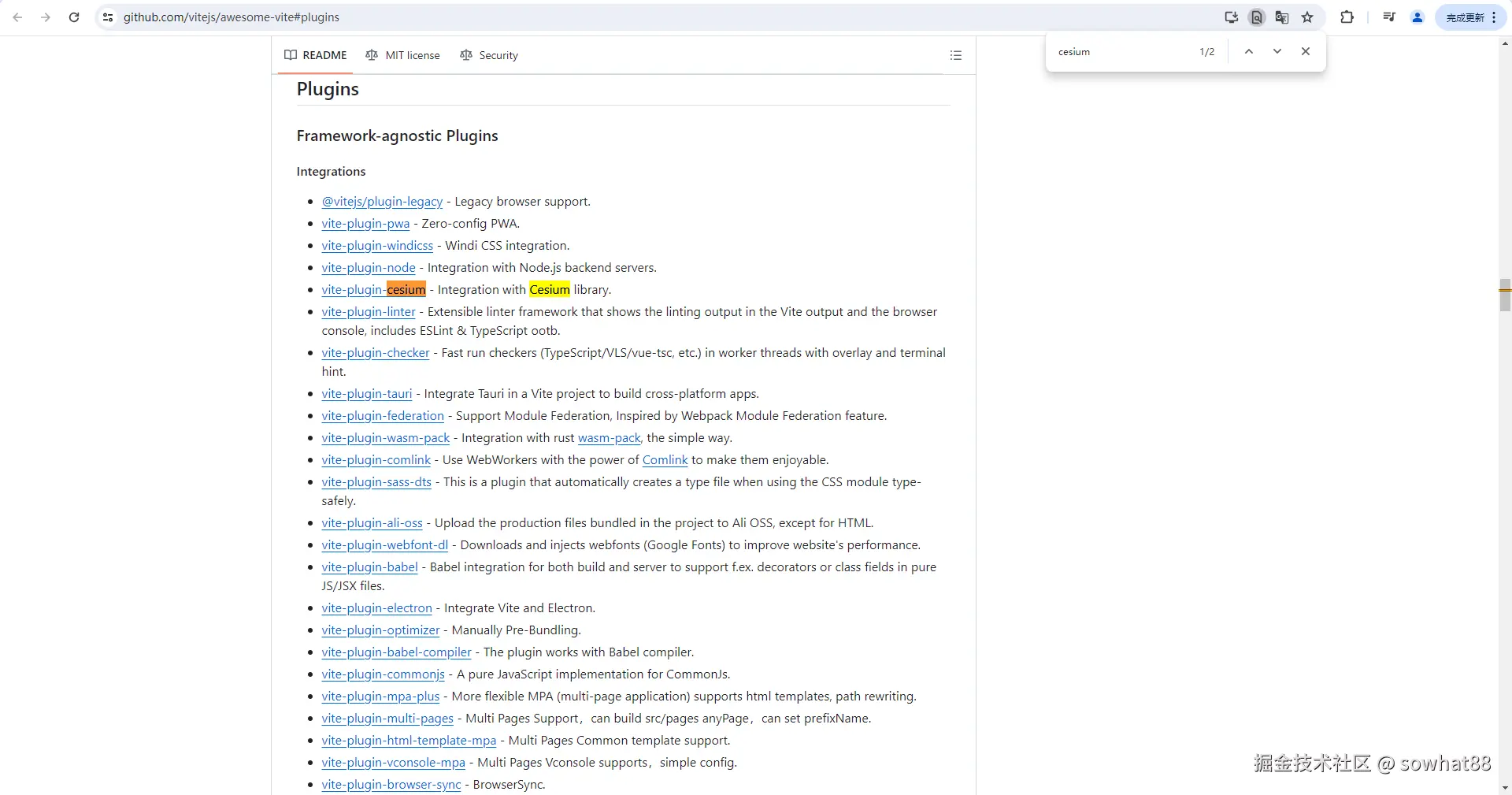This screenshot has width=1512, height=795.
Task: Go back to the previous page
Action: [17, 17]
